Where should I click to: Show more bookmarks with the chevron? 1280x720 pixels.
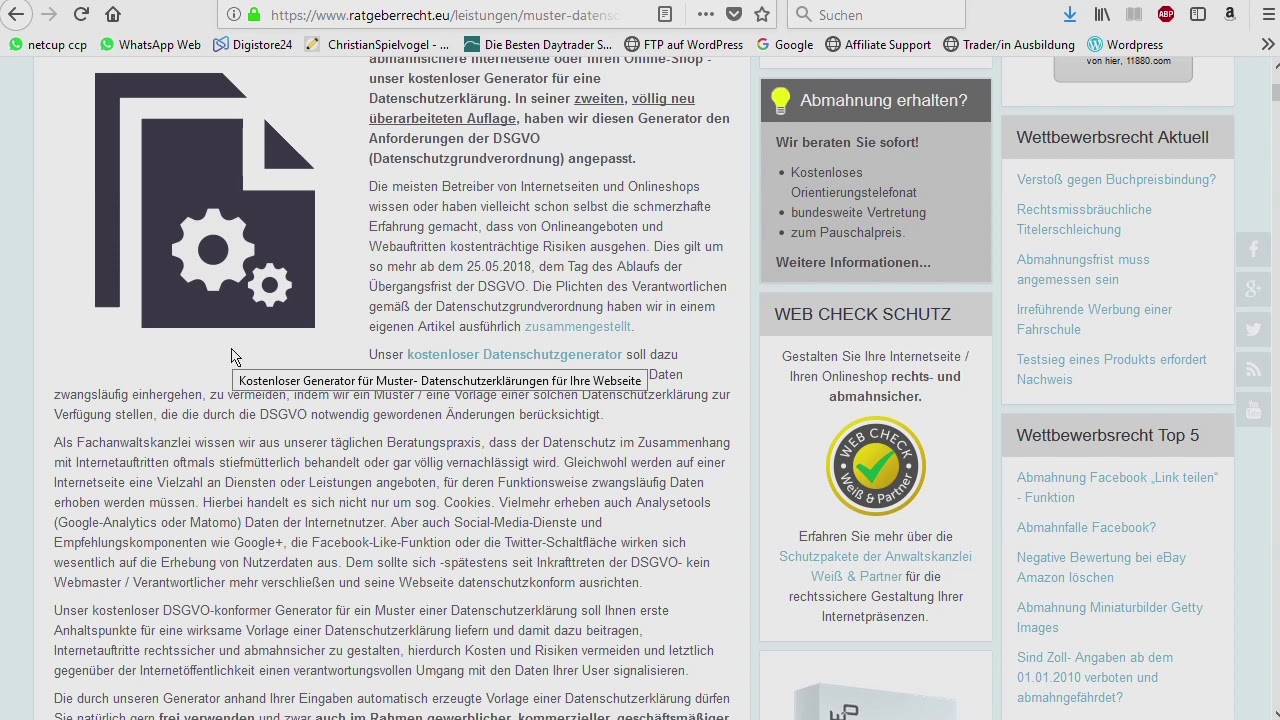[x=1268, y=45]
